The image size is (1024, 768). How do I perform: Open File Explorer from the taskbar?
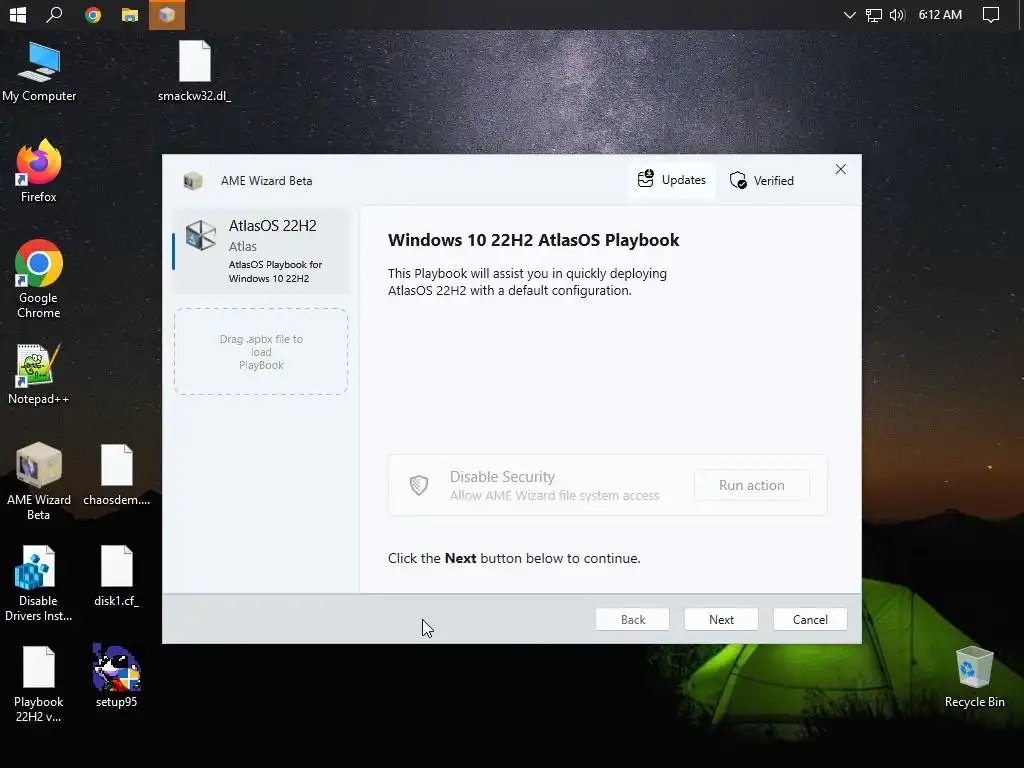coord(129,14)
